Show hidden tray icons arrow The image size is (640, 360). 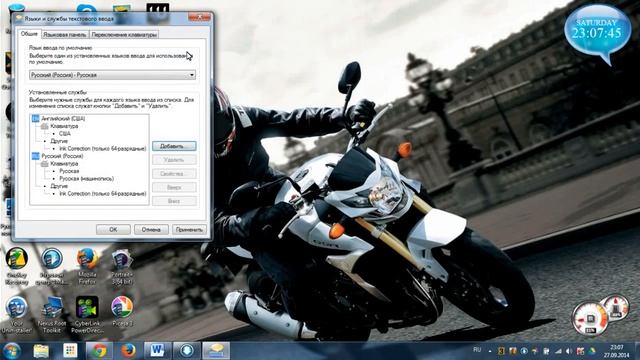490,351
